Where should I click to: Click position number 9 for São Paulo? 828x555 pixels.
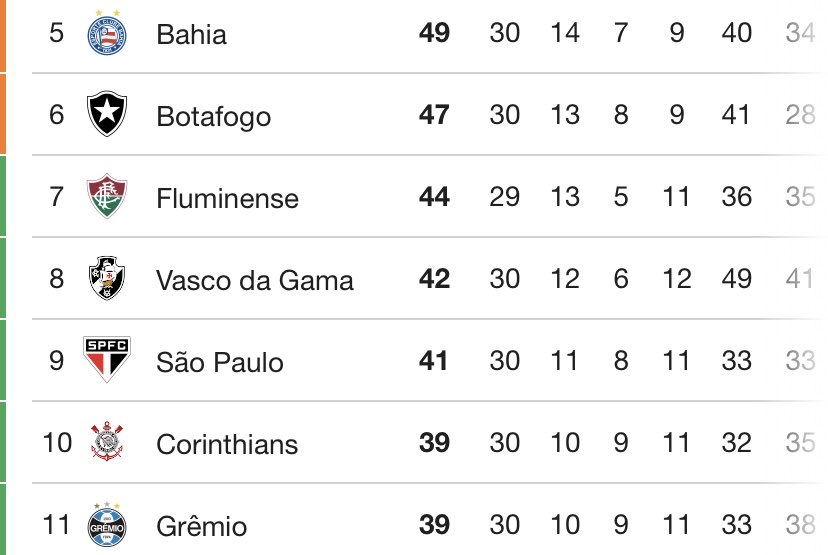56,360
